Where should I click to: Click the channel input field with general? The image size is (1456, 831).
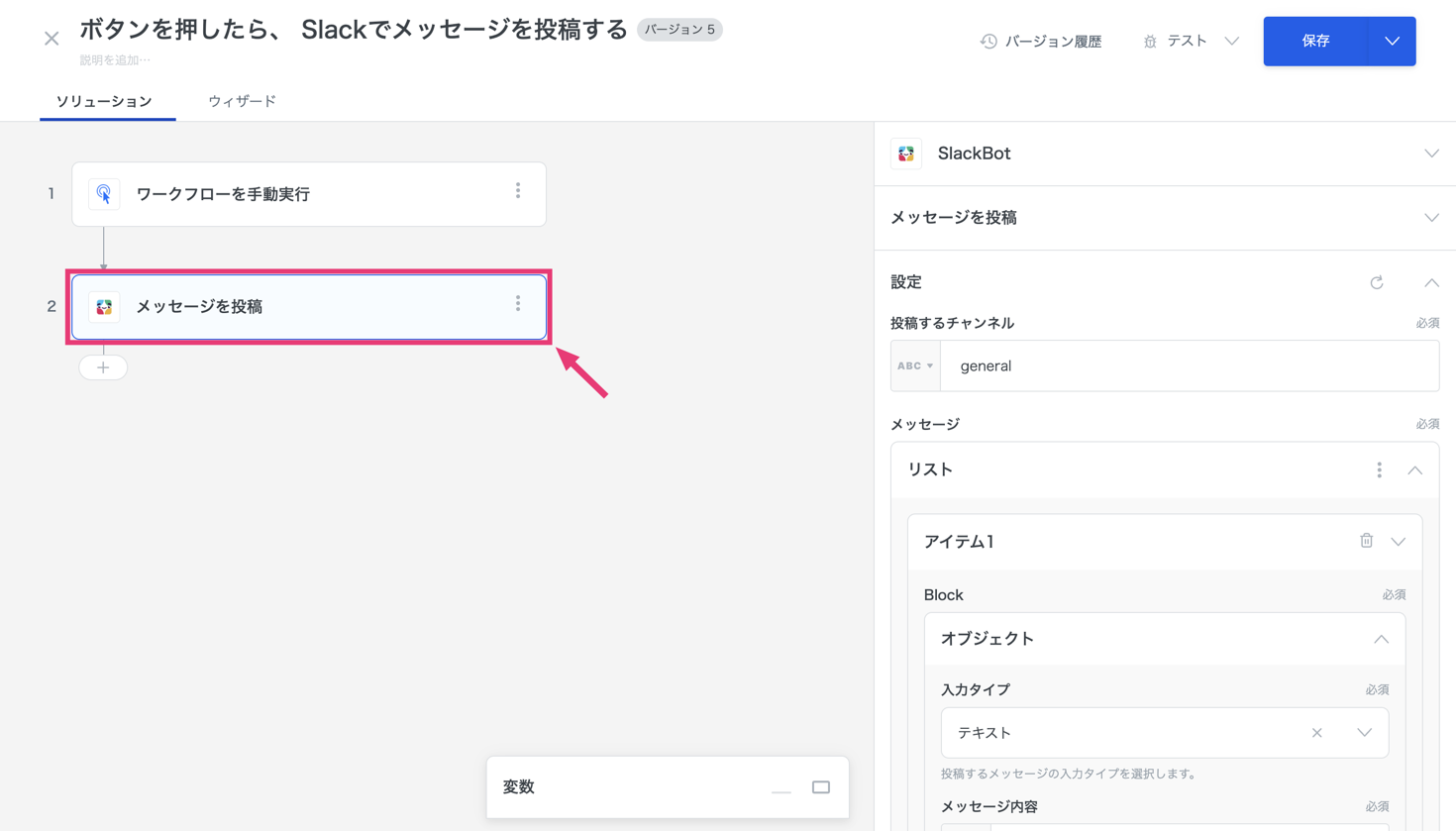1189,366
